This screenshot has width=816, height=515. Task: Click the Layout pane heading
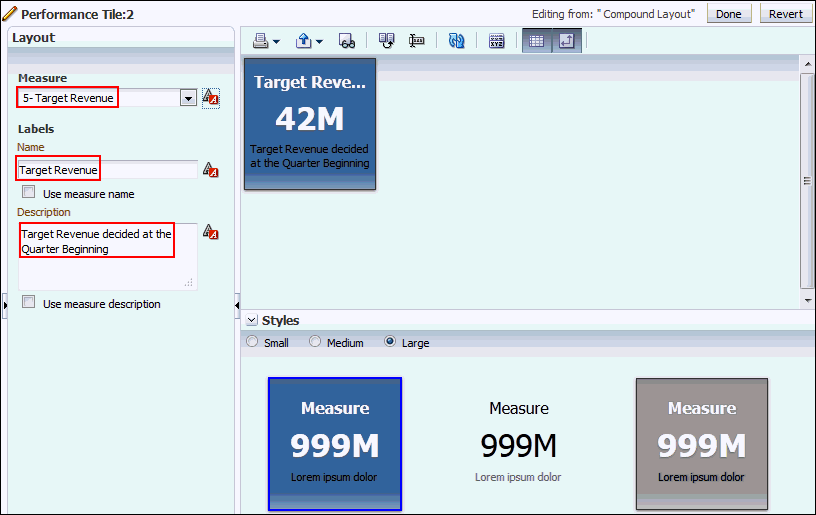point(33,37)
